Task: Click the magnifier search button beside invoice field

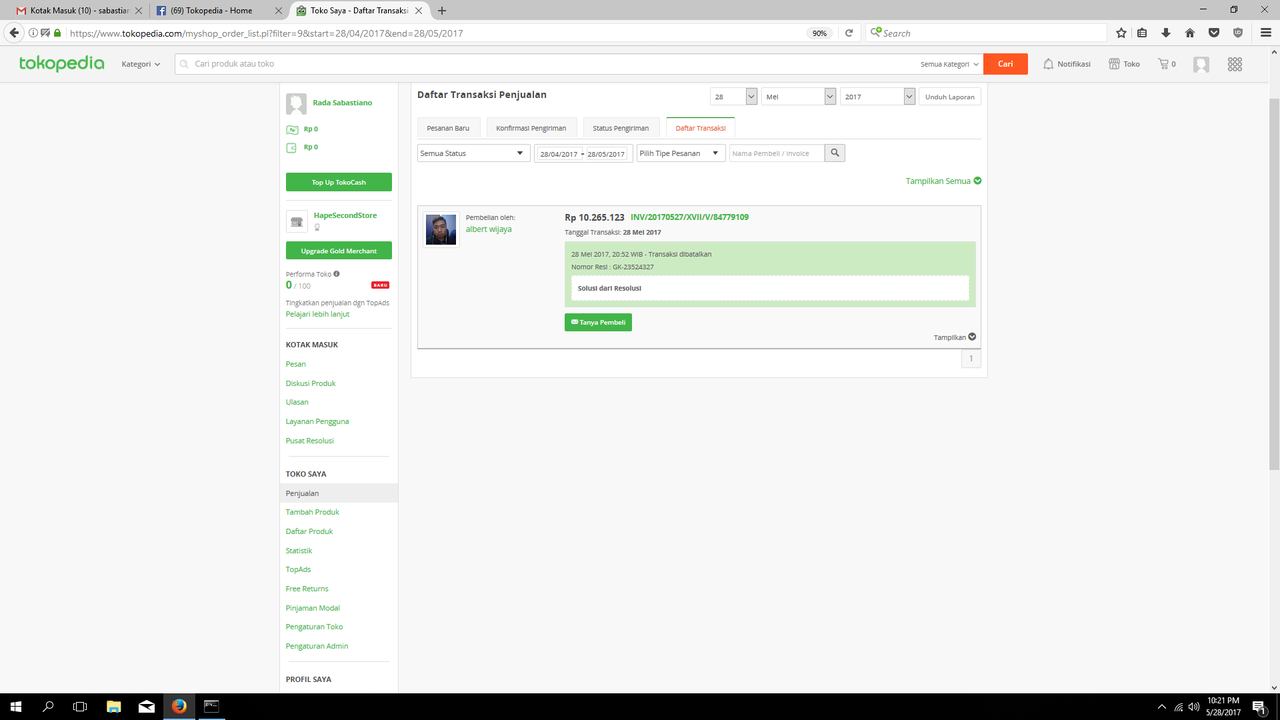Action: [x=835, y=153]
